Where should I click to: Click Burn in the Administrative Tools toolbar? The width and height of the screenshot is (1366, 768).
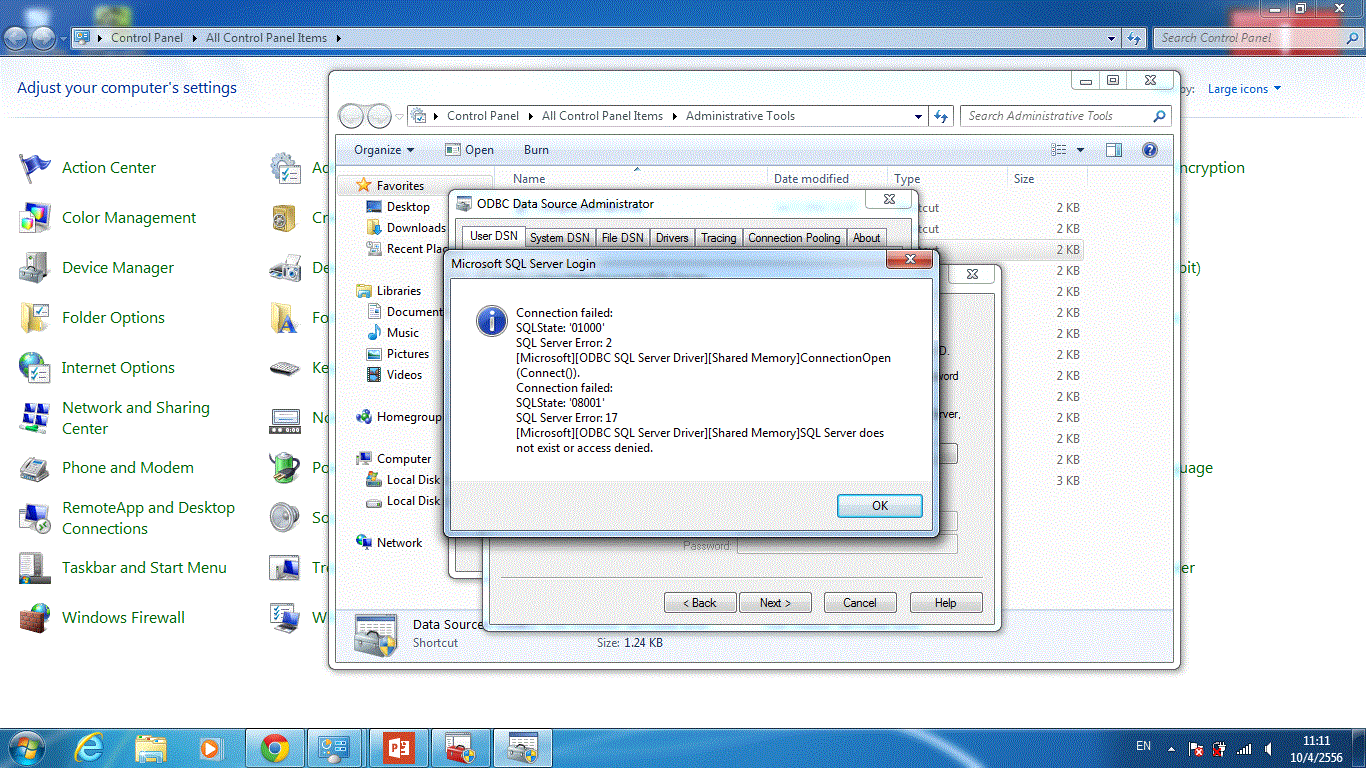[x=537, y=150]
